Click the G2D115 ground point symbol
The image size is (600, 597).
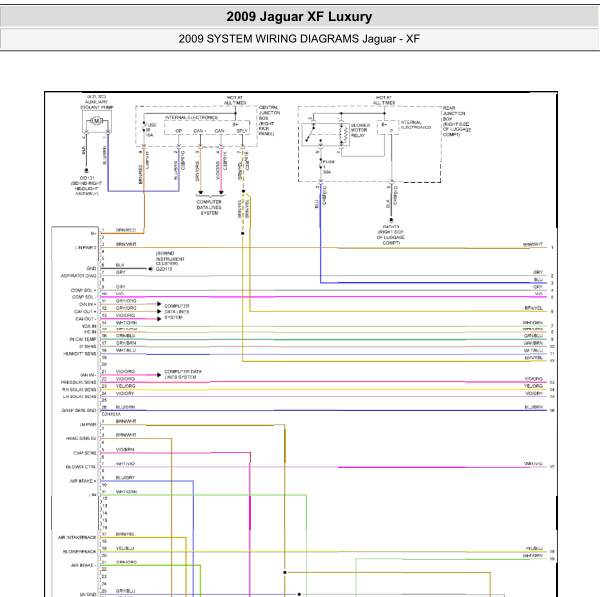[150, 269]
